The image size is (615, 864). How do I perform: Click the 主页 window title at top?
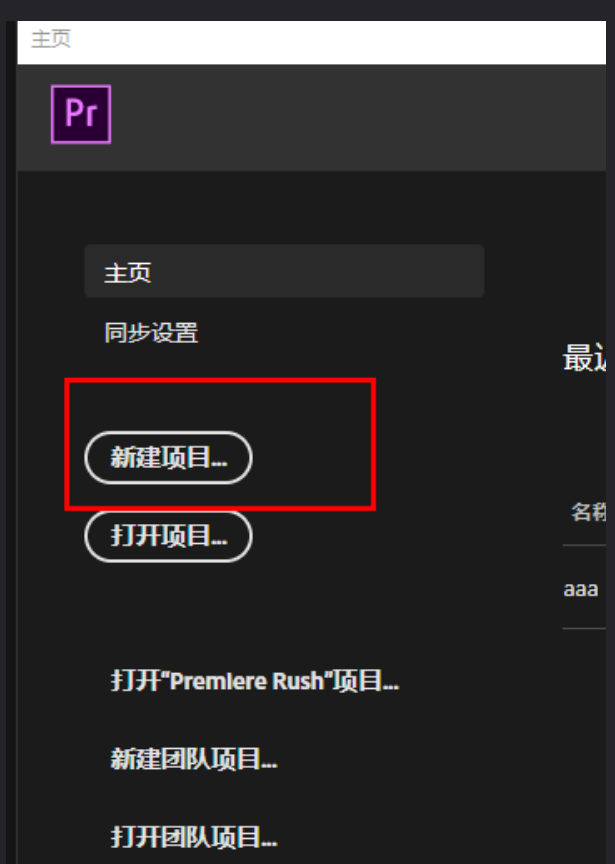pyautogui.click(x=51, y=39)
